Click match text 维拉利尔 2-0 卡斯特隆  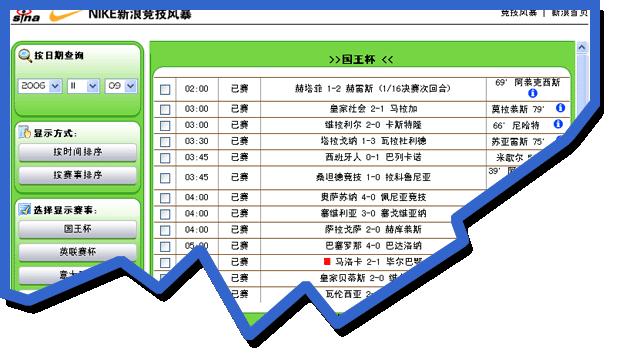(373, 125)
